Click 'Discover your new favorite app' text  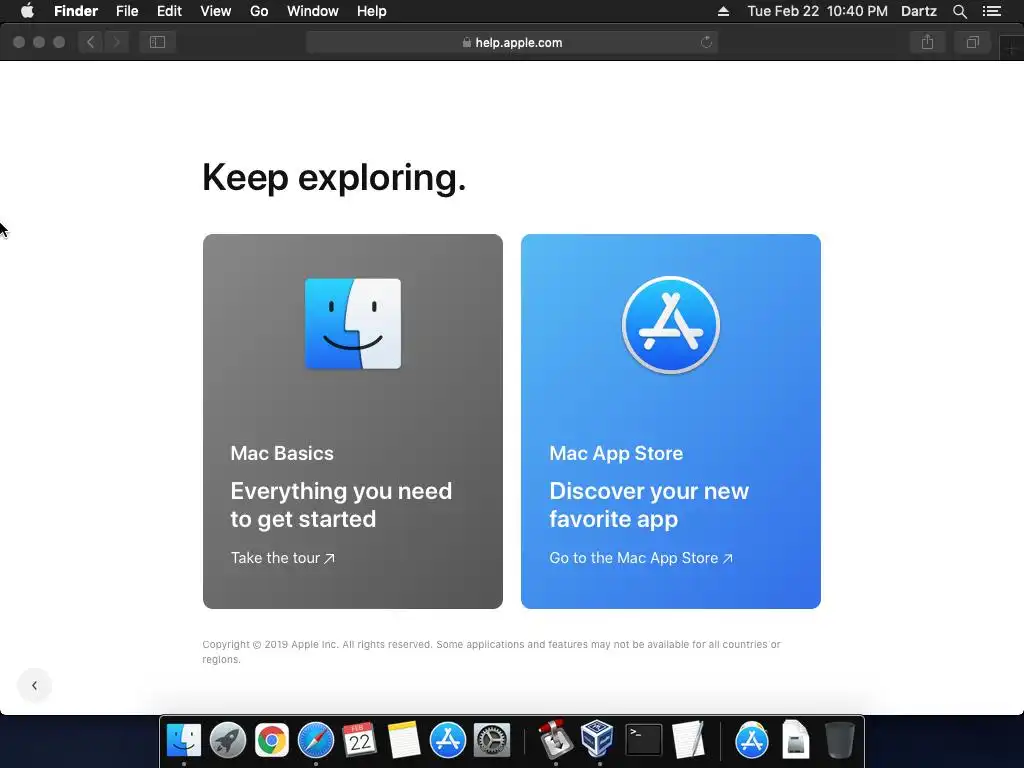coord(649,505)
